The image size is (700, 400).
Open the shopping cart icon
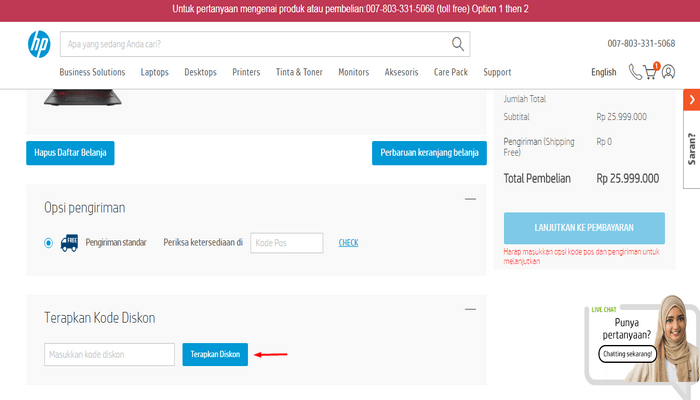pyautogui.click(x=651, y=71)
